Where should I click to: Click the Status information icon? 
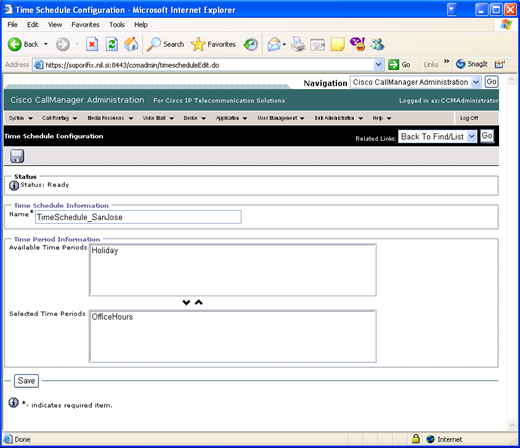[x=14, y=185]
